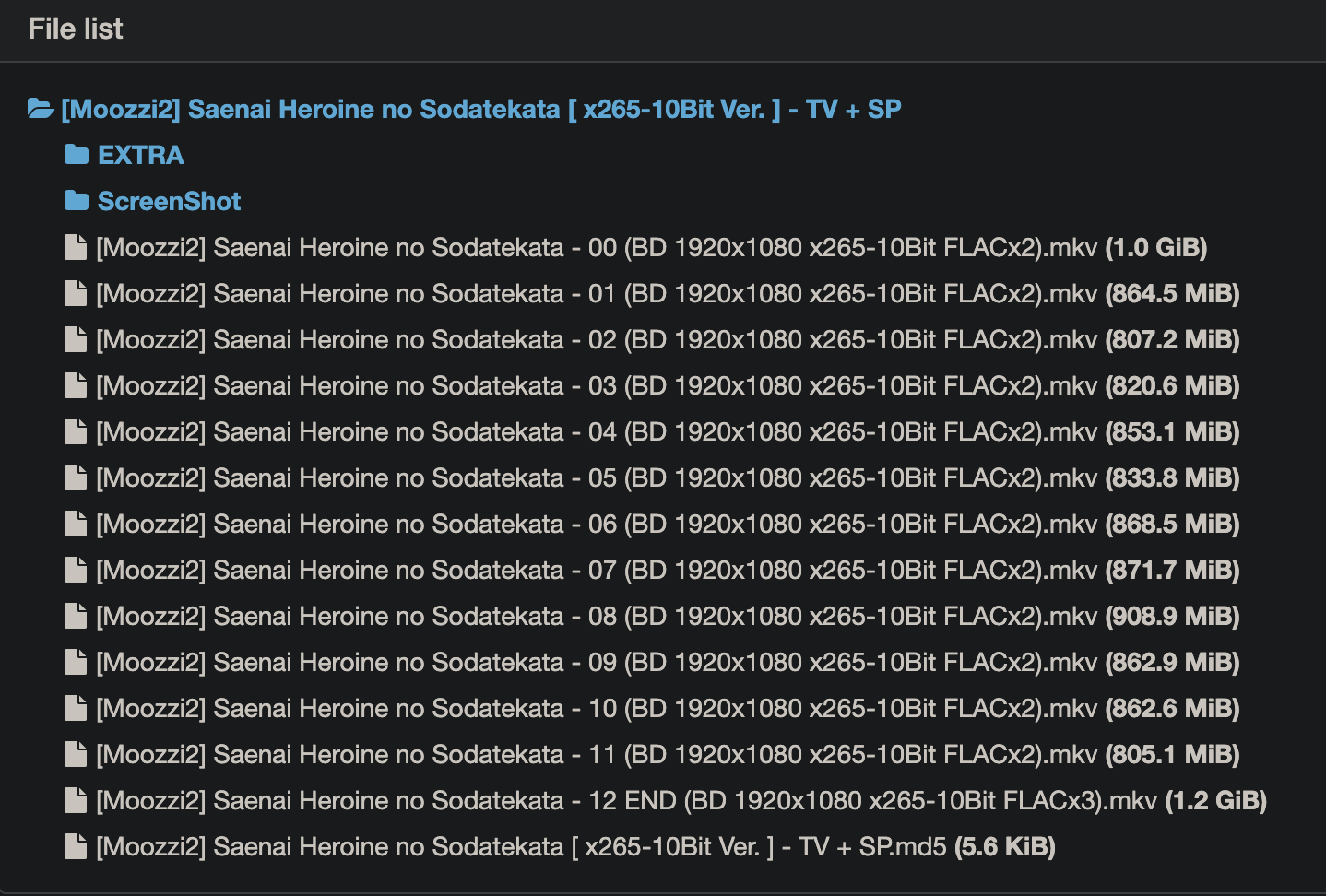
Task: Click file icon for episode 00
Action: [76, 247]
